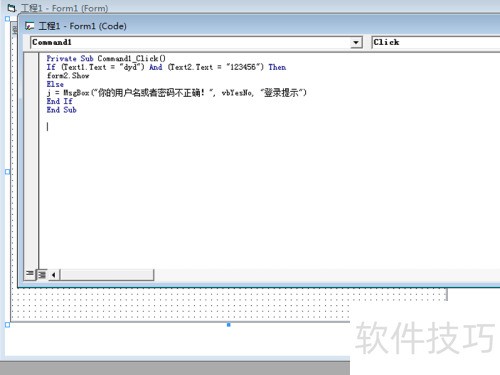Click the 'End If' line
This screenshot has height=375, width=500.
coord(59,101)
